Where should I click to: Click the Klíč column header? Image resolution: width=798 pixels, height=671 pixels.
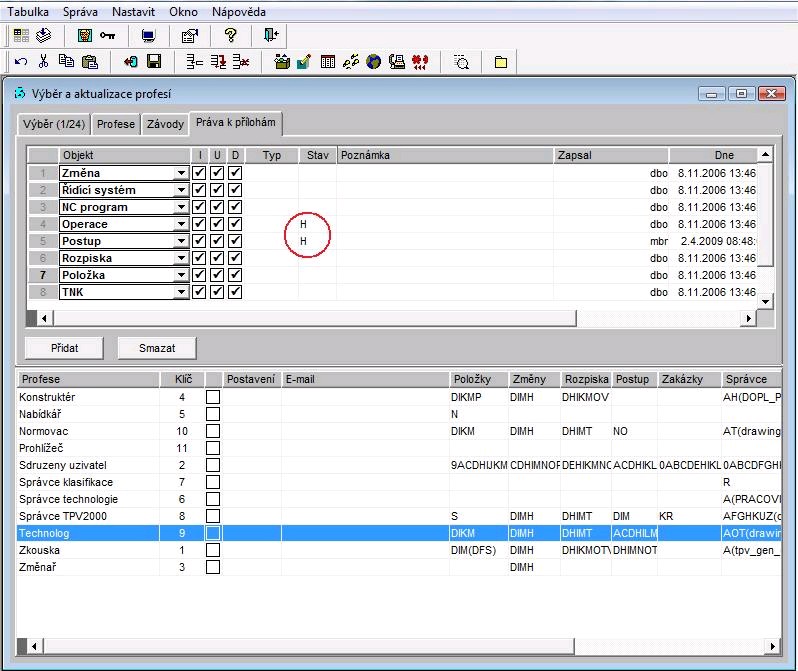tap(183, 379)
